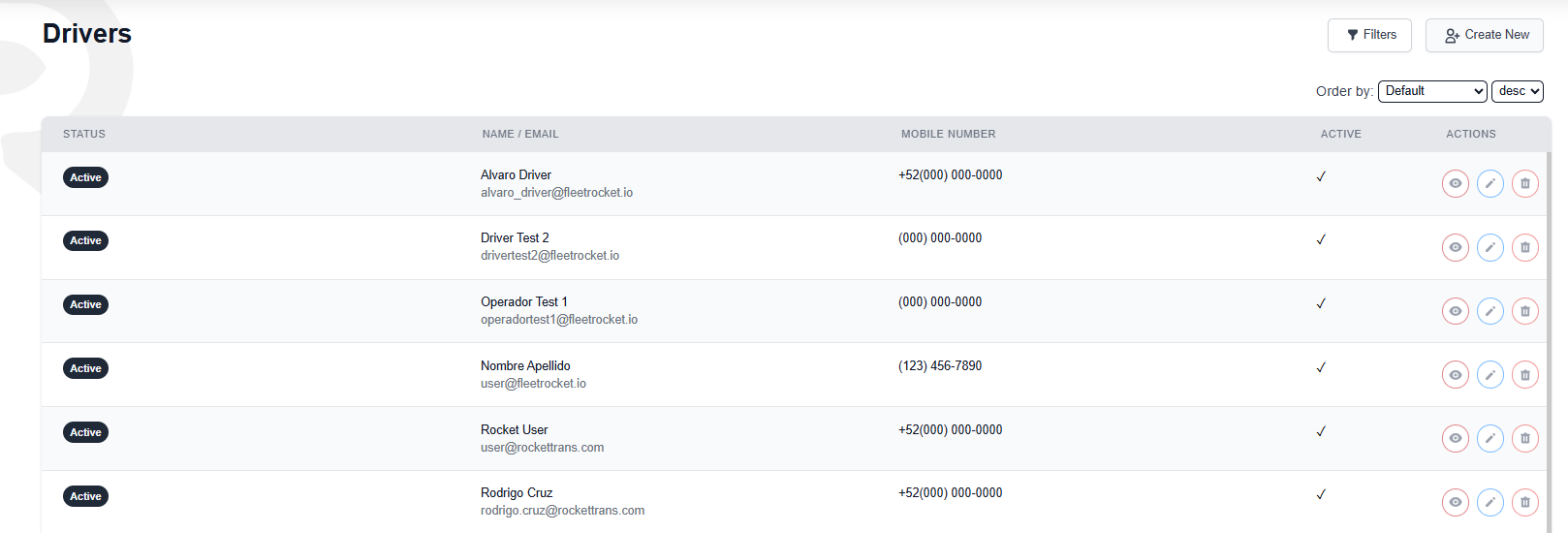View details for Rodrigo Cruz

pyautogui.click(x=1455, y=502)
